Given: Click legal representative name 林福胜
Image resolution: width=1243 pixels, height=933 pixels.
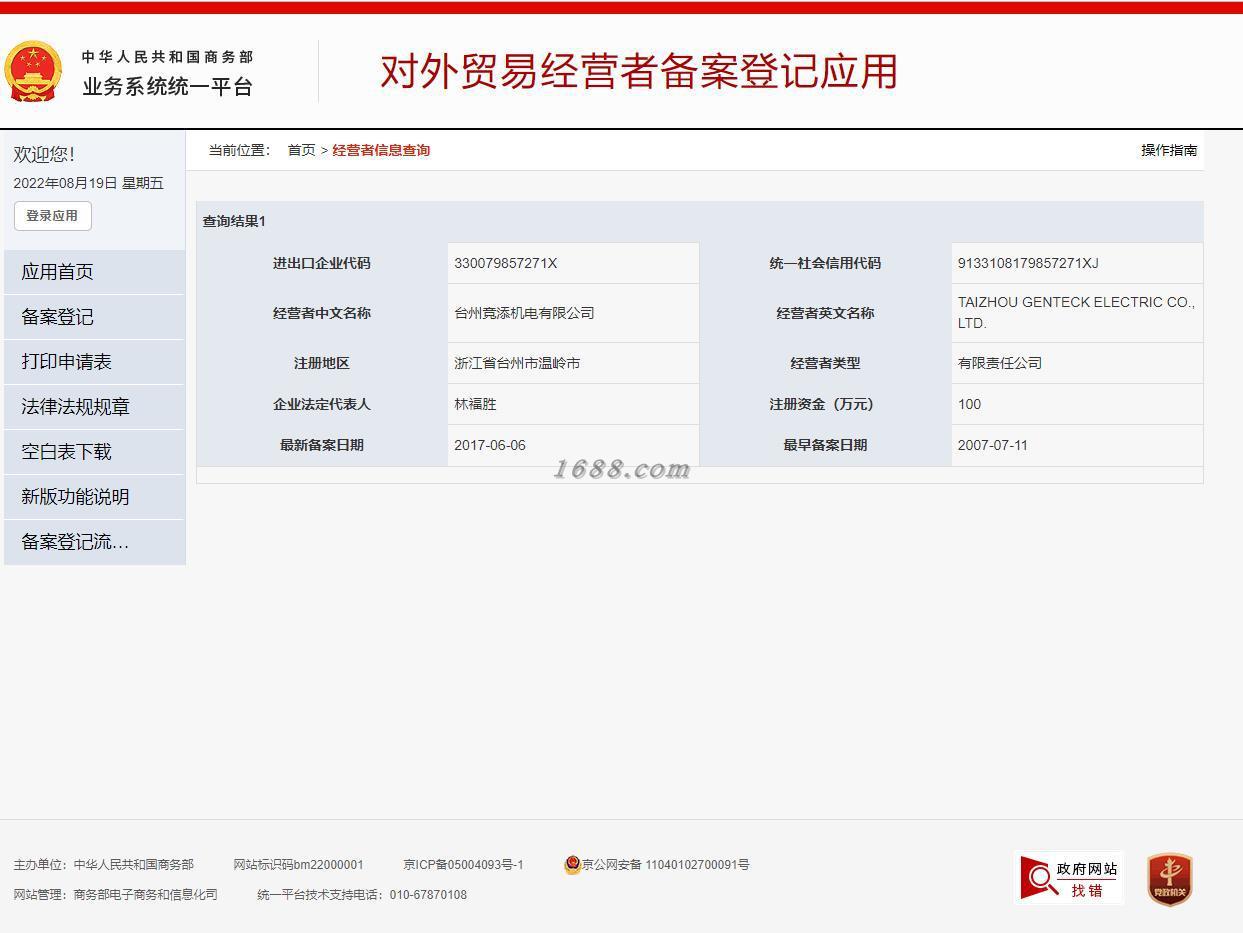Looking at the screenshot, I should pos(475,404).
